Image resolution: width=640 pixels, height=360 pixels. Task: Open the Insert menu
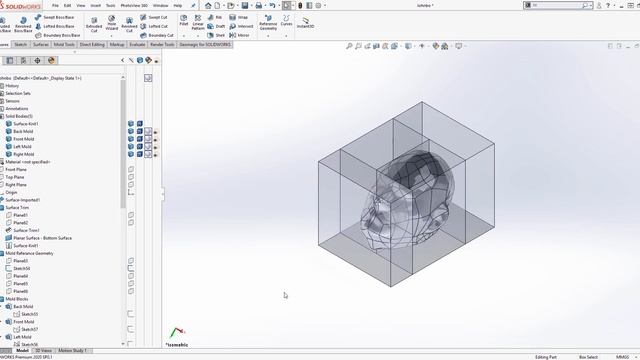96,6
